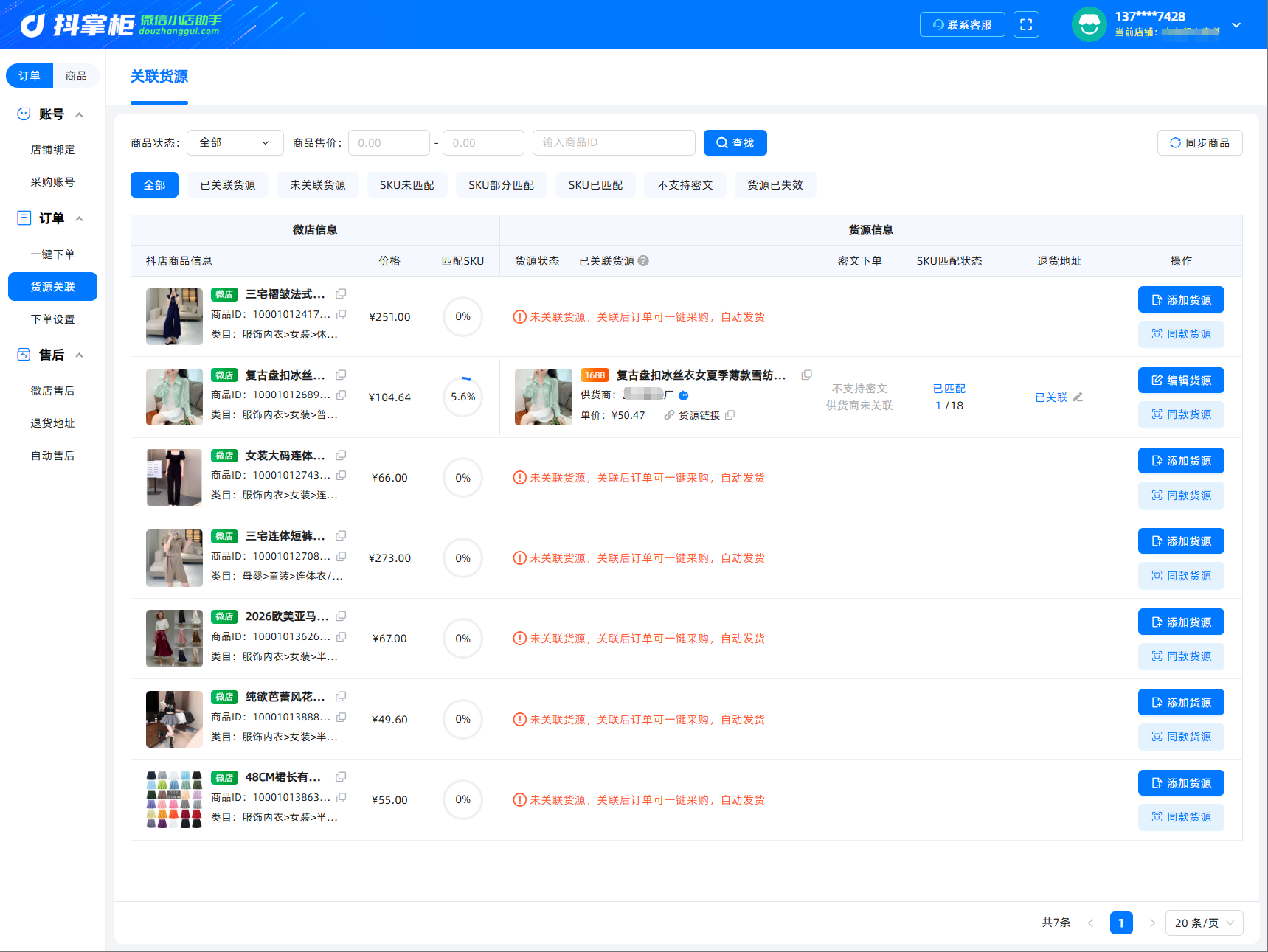The height and width of the screenshot is (952, 1268).
Task: Select page 1 in pagination
Action: [1121, 923]
